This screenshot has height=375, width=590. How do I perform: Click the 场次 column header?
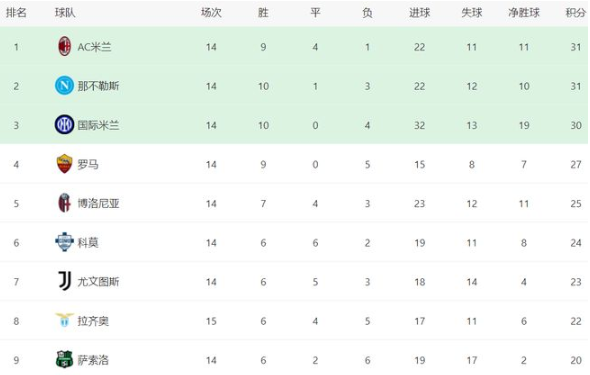point(211,13)
